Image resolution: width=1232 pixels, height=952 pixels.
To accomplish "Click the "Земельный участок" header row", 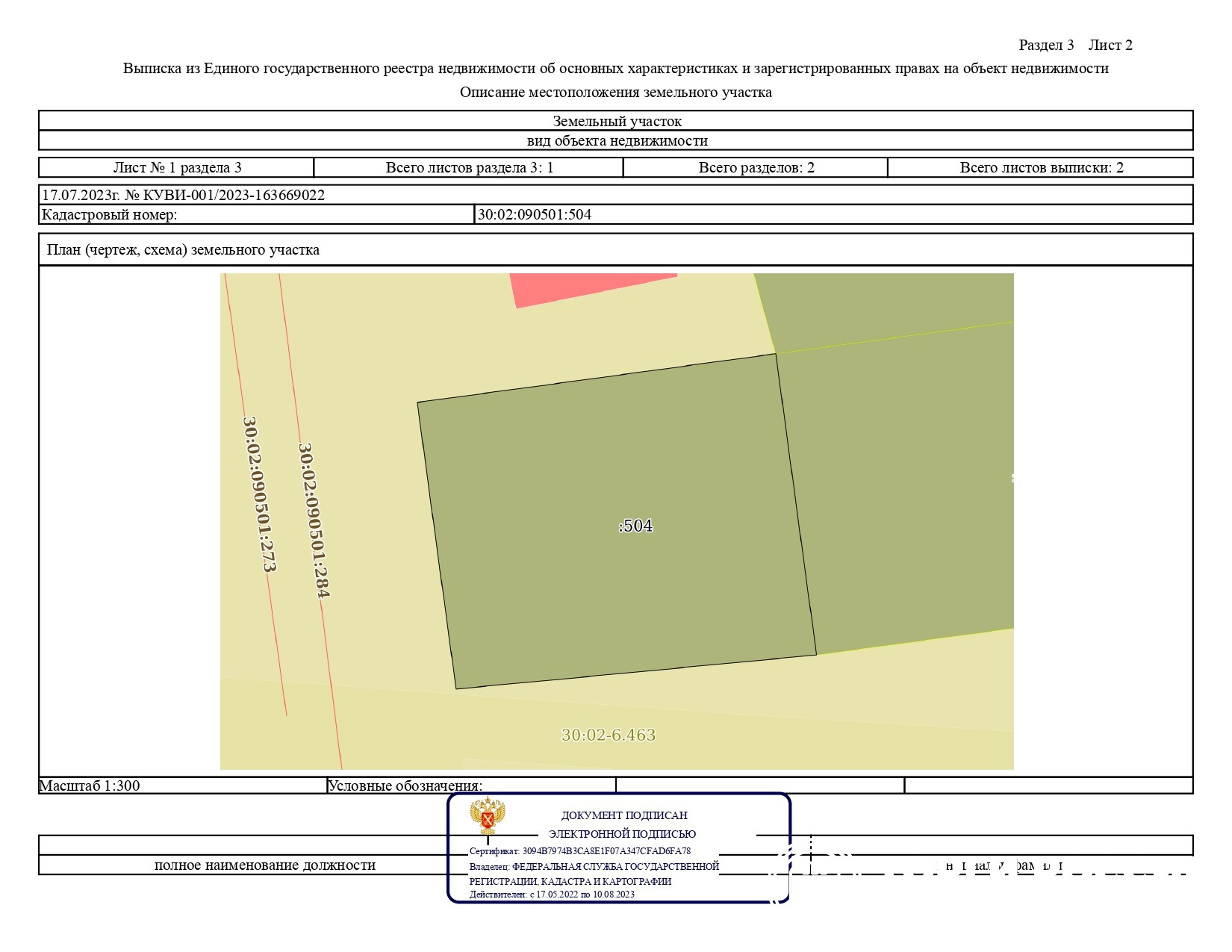I will [x=616, y=121].
